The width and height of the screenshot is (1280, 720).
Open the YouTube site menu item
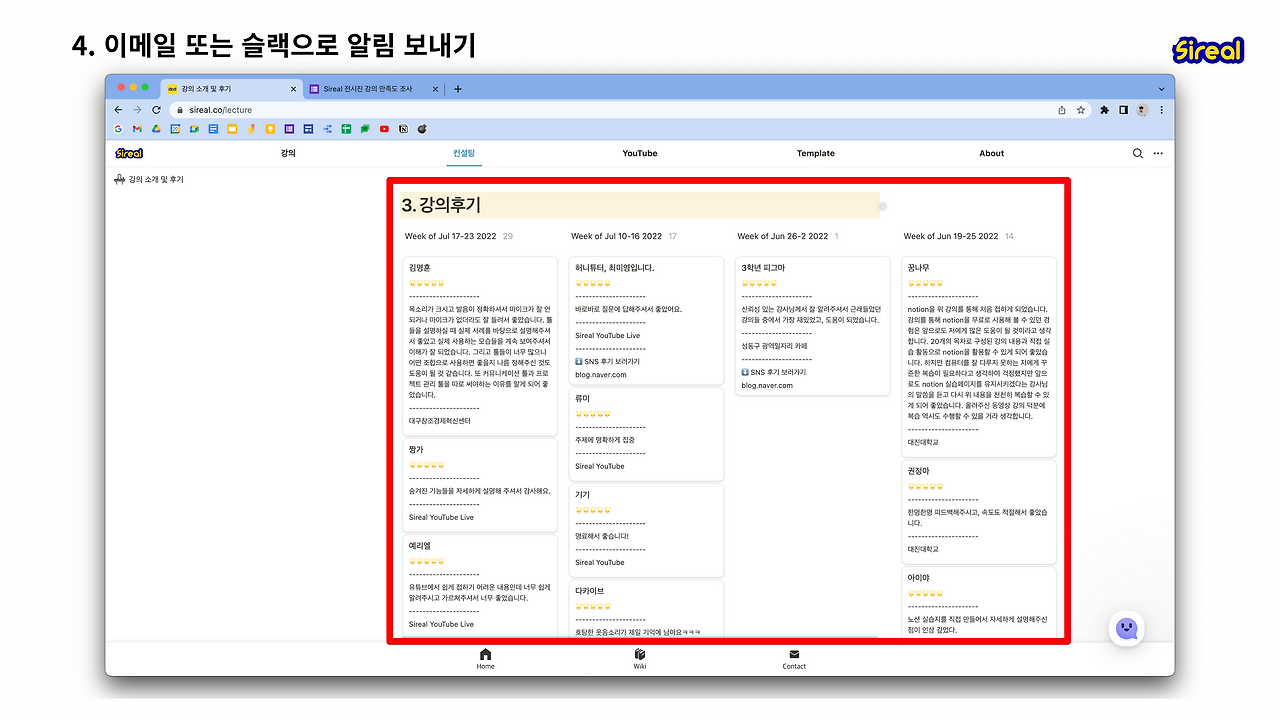pyautogui.click(x=640, y=154)
